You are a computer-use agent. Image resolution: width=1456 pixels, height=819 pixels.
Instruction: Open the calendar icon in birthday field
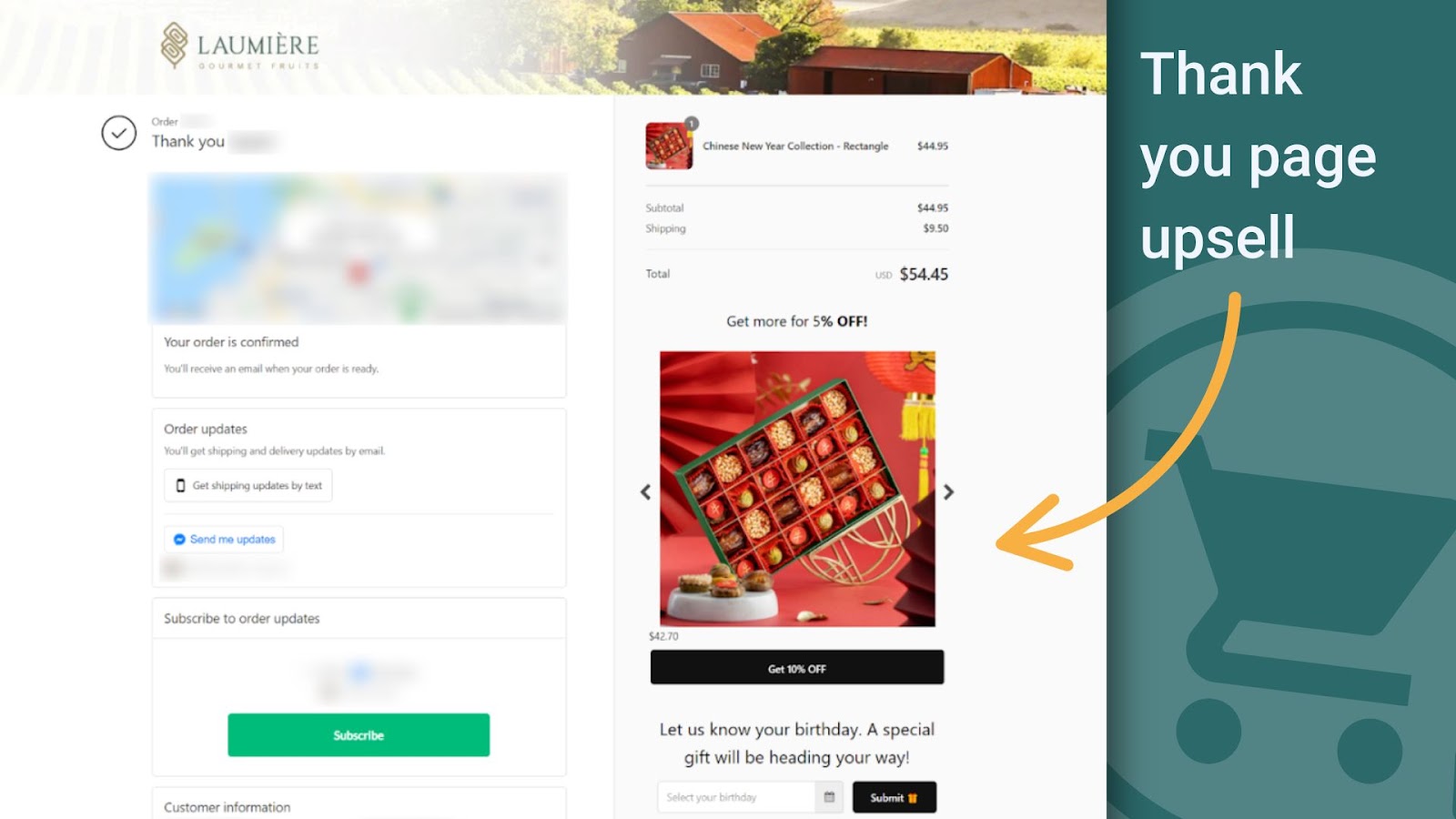[829, 797]
